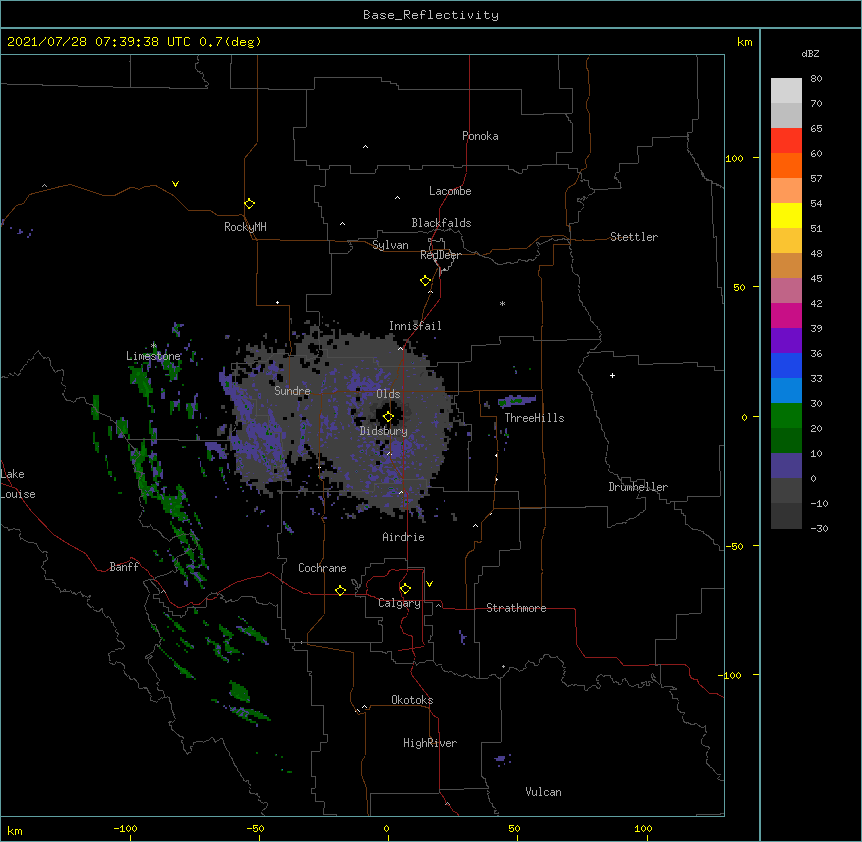Click the Sylvan city label

[x=390, y=245]
